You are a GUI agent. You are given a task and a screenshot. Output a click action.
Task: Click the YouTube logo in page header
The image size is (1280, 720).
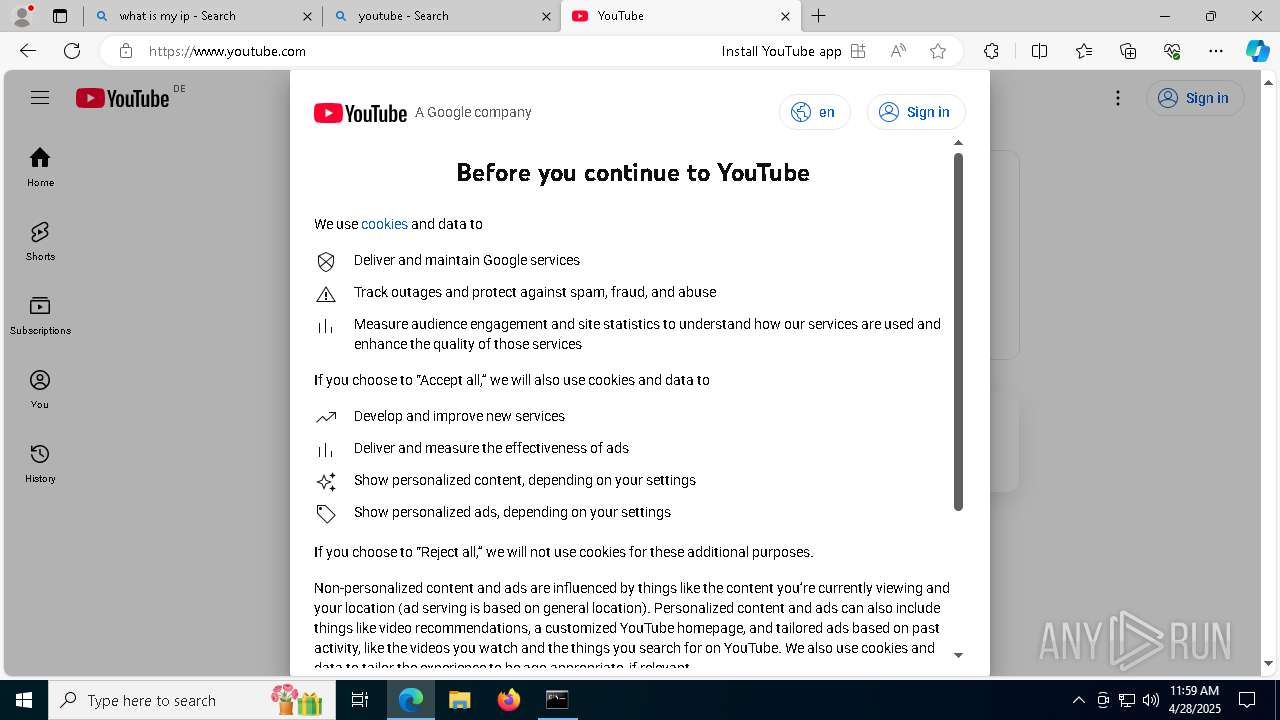pyautogui.click(x=122, y=98)
